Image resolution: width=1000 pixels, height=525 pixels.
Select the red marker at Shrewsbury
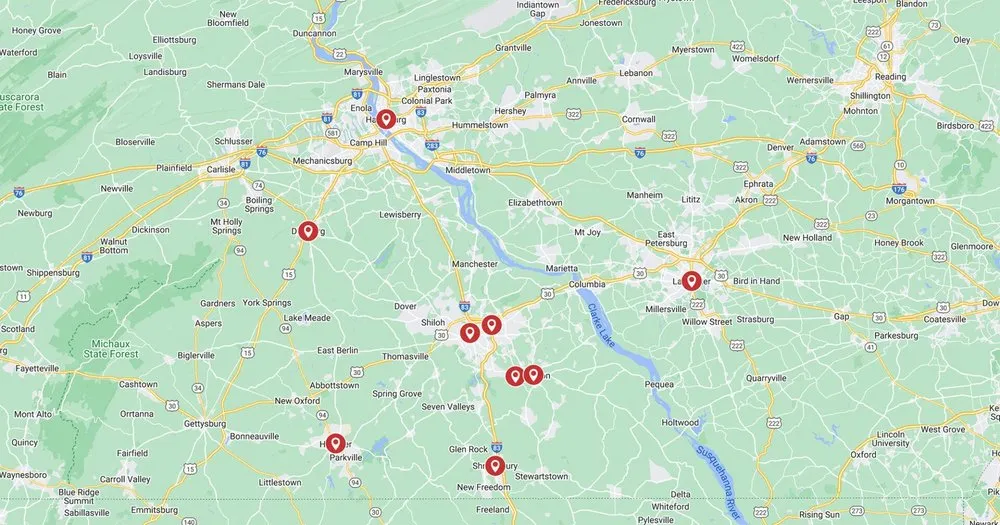495,466
